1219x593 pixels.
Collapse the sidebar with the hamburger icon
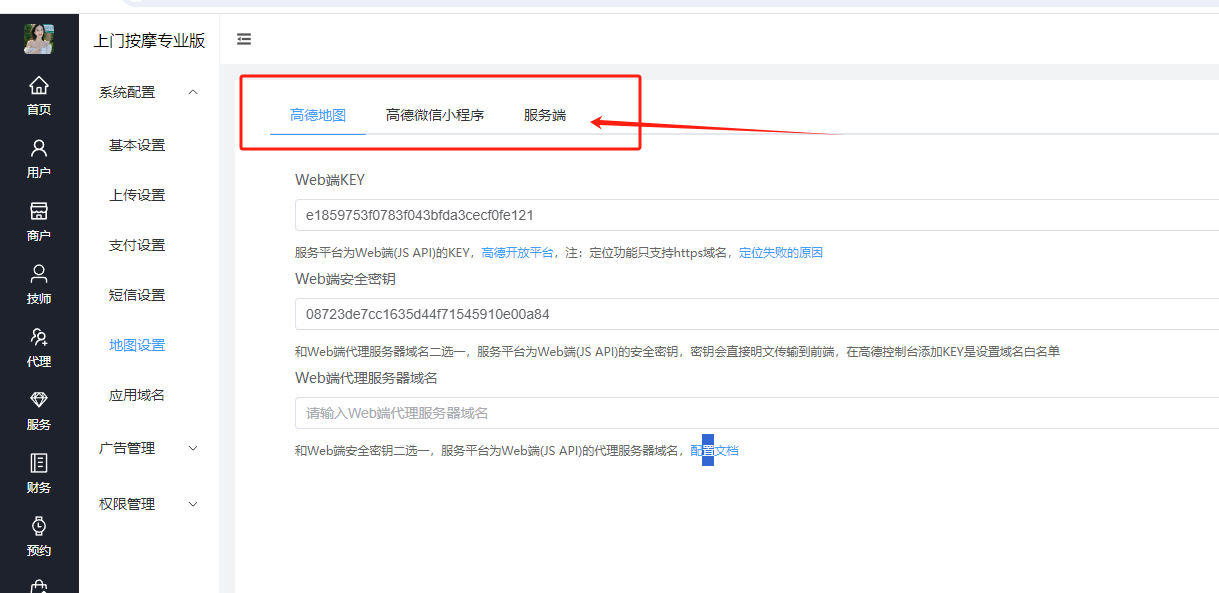(x=244, y=40)
